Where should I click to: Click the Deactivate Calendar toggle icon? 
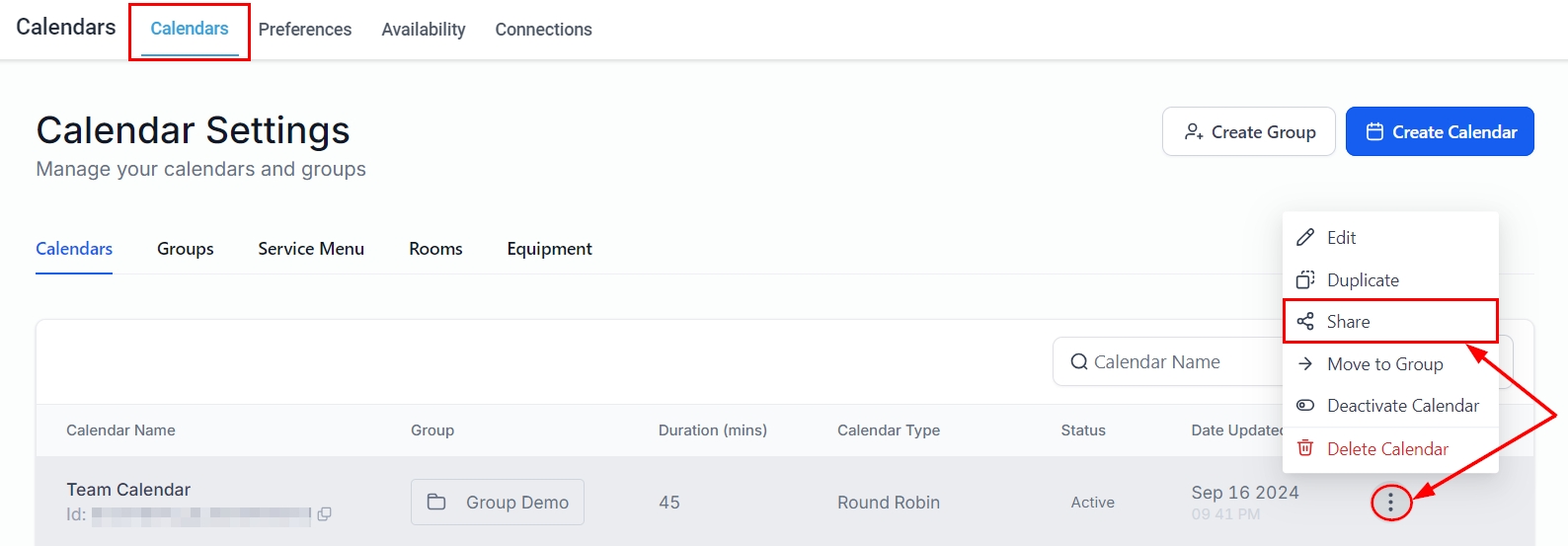[x=1305, y=406]
